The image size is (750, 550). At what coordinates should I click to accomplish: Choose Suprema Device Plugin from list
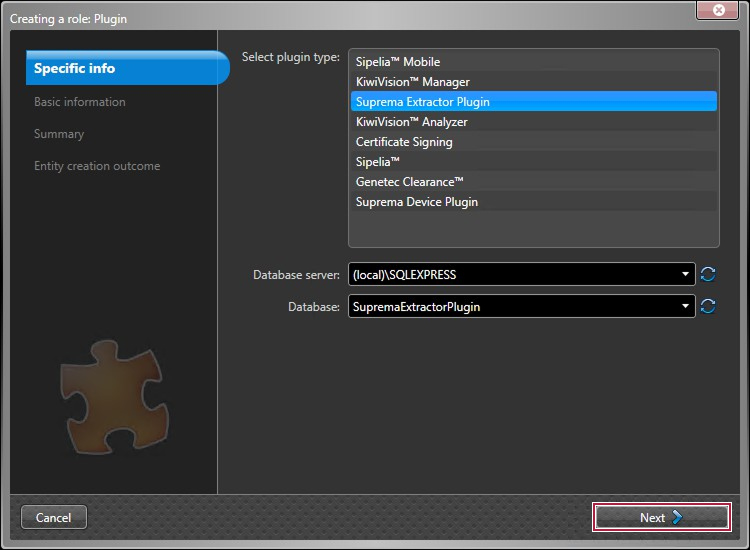click(x=416, y=202)
